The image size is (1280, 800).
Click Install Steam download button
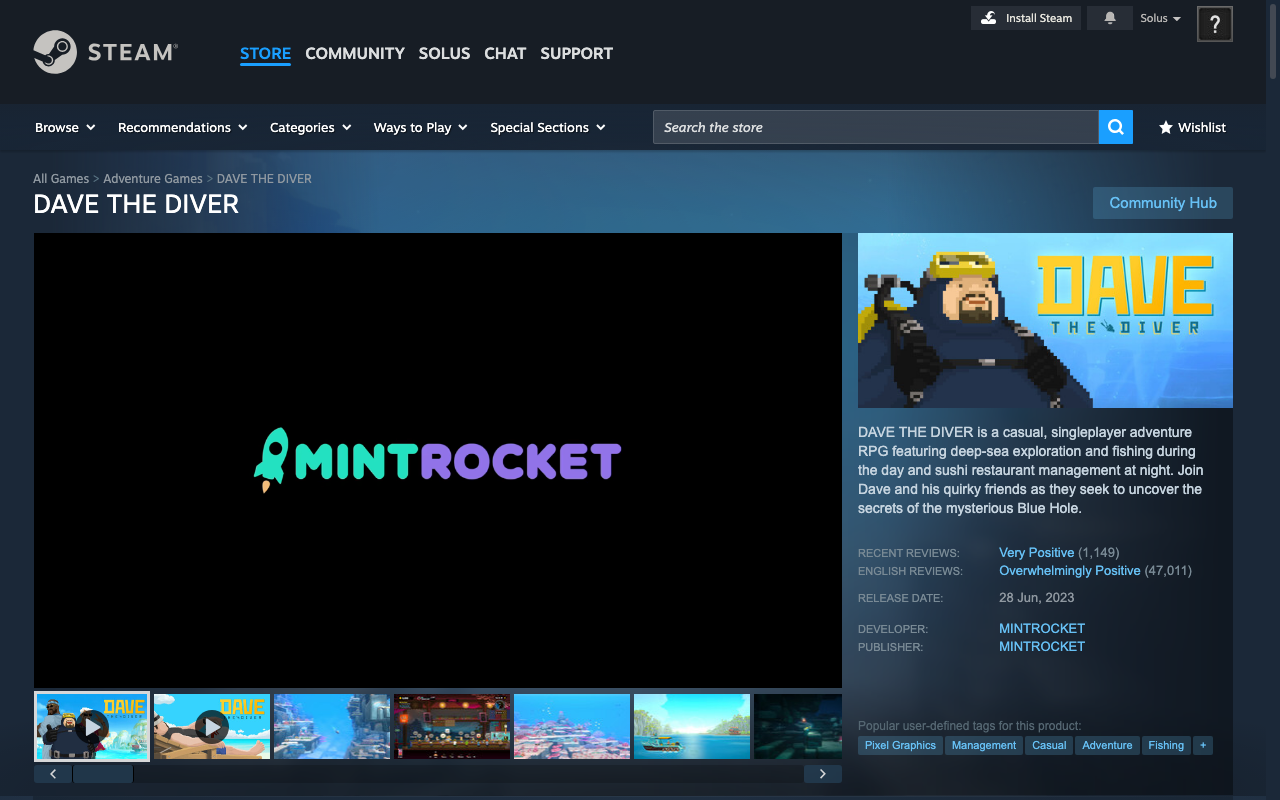pyautogui.click(x=1026, y=18)
